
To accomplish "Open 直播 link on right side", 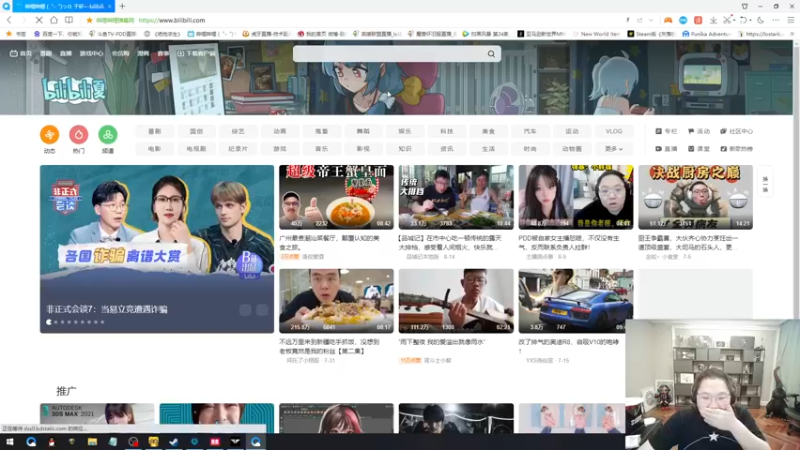I will pyautogui.click(x=666, y=148).
